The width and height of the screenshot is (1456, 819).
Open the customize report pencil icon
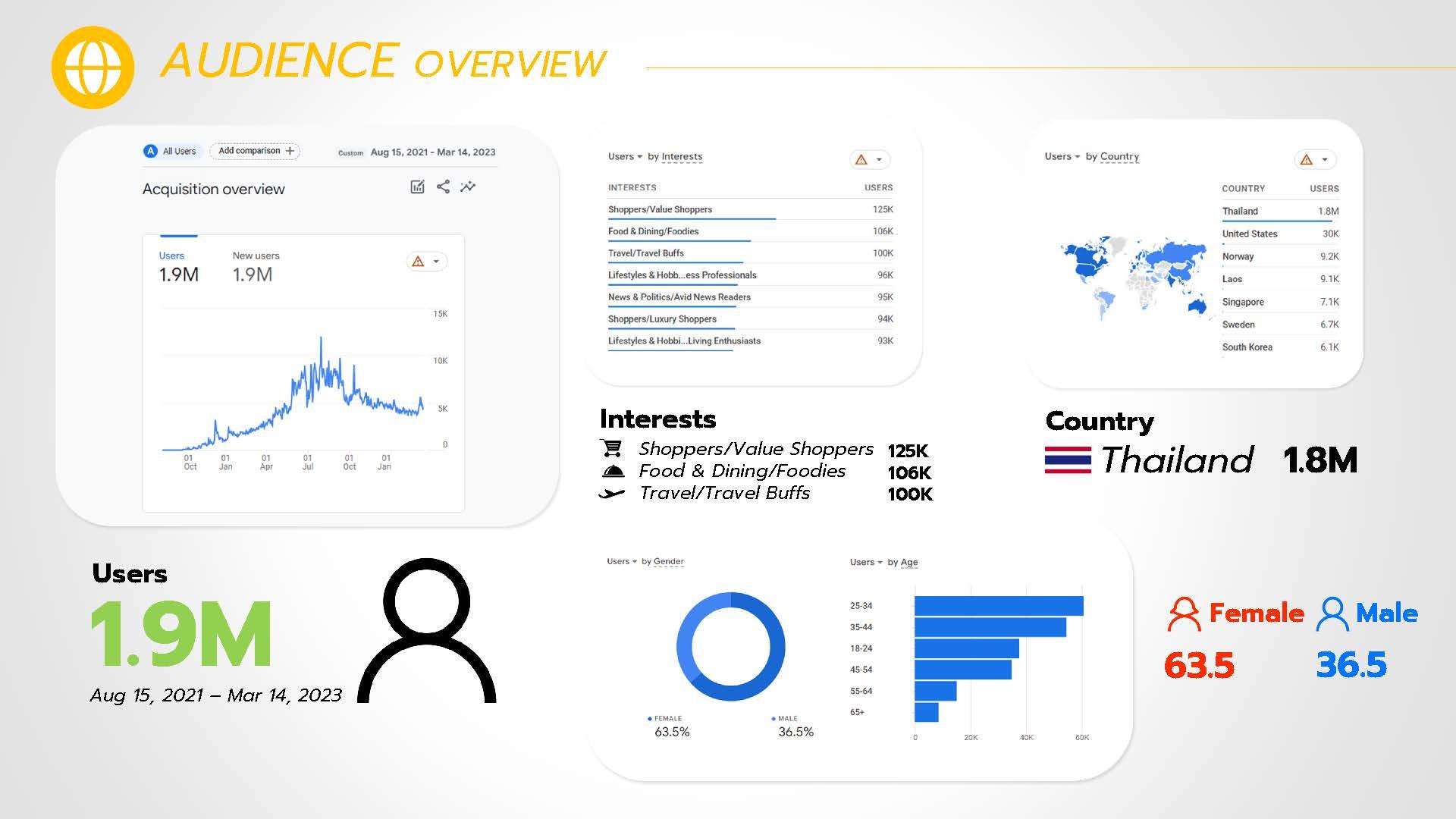[417, 187]
